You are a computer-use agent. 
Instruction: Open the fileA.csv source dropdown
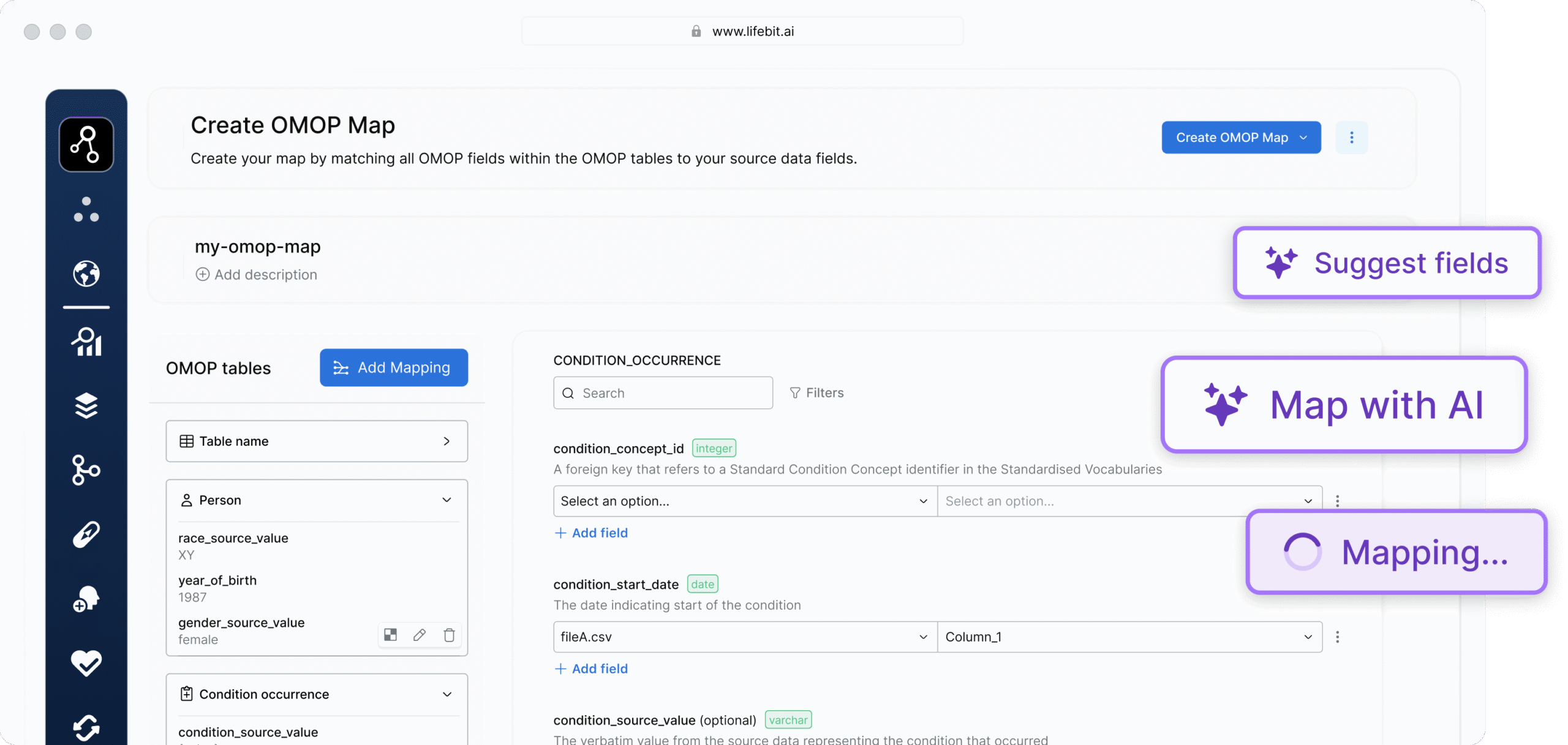(745, 637)
